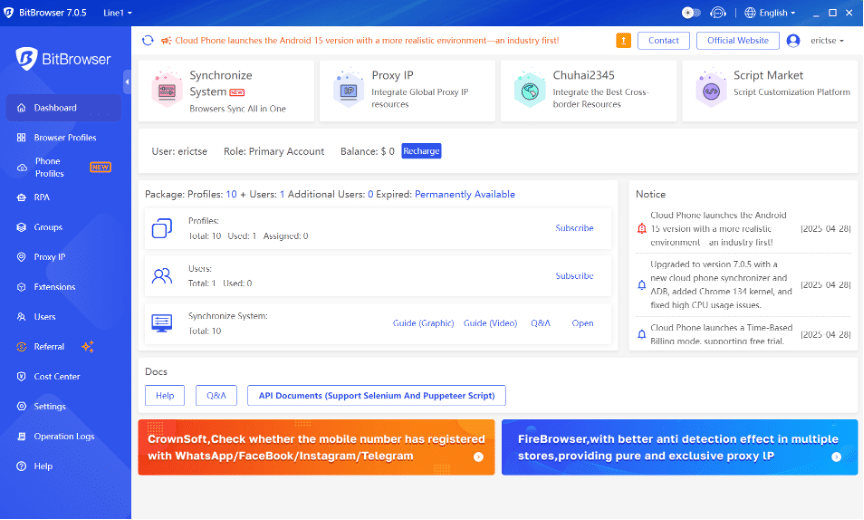The height and width of the screenshot is (520, 864).
Task: Click the arrow on the FireBrowser banner
Action: [836, 457]
